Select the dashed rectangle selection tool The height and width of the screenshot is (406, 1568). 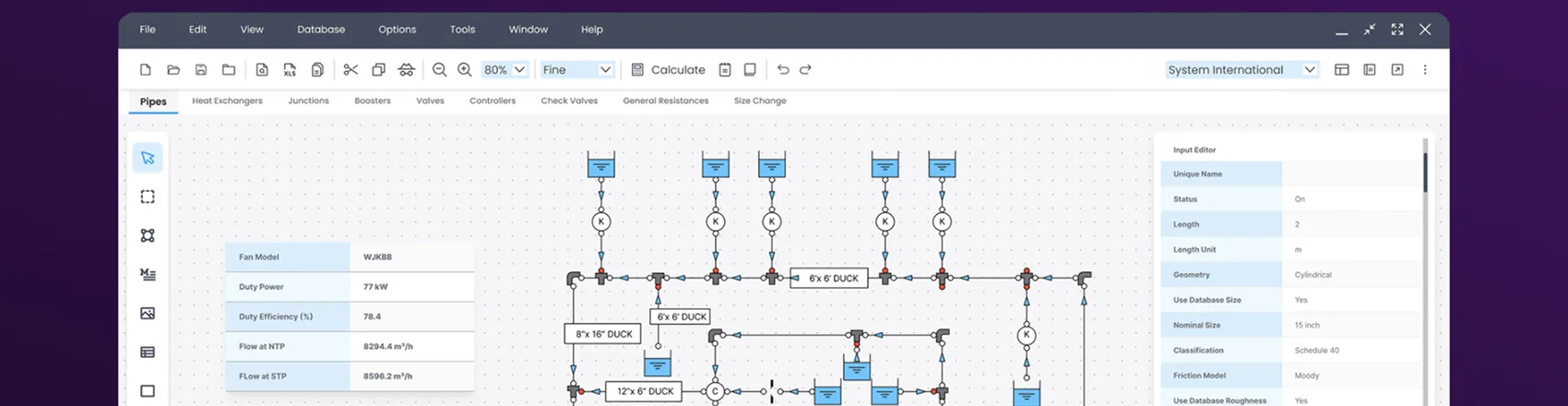[148, 197]
